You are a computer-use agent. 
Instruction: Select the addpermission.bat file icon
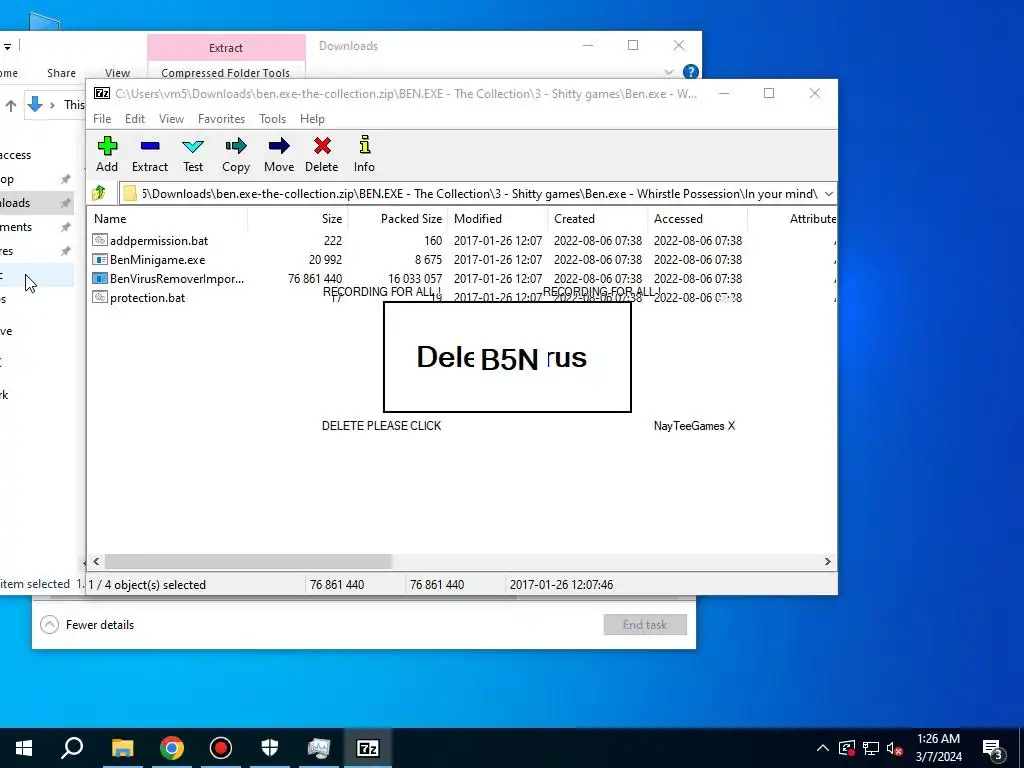click(x=99, y=240)
